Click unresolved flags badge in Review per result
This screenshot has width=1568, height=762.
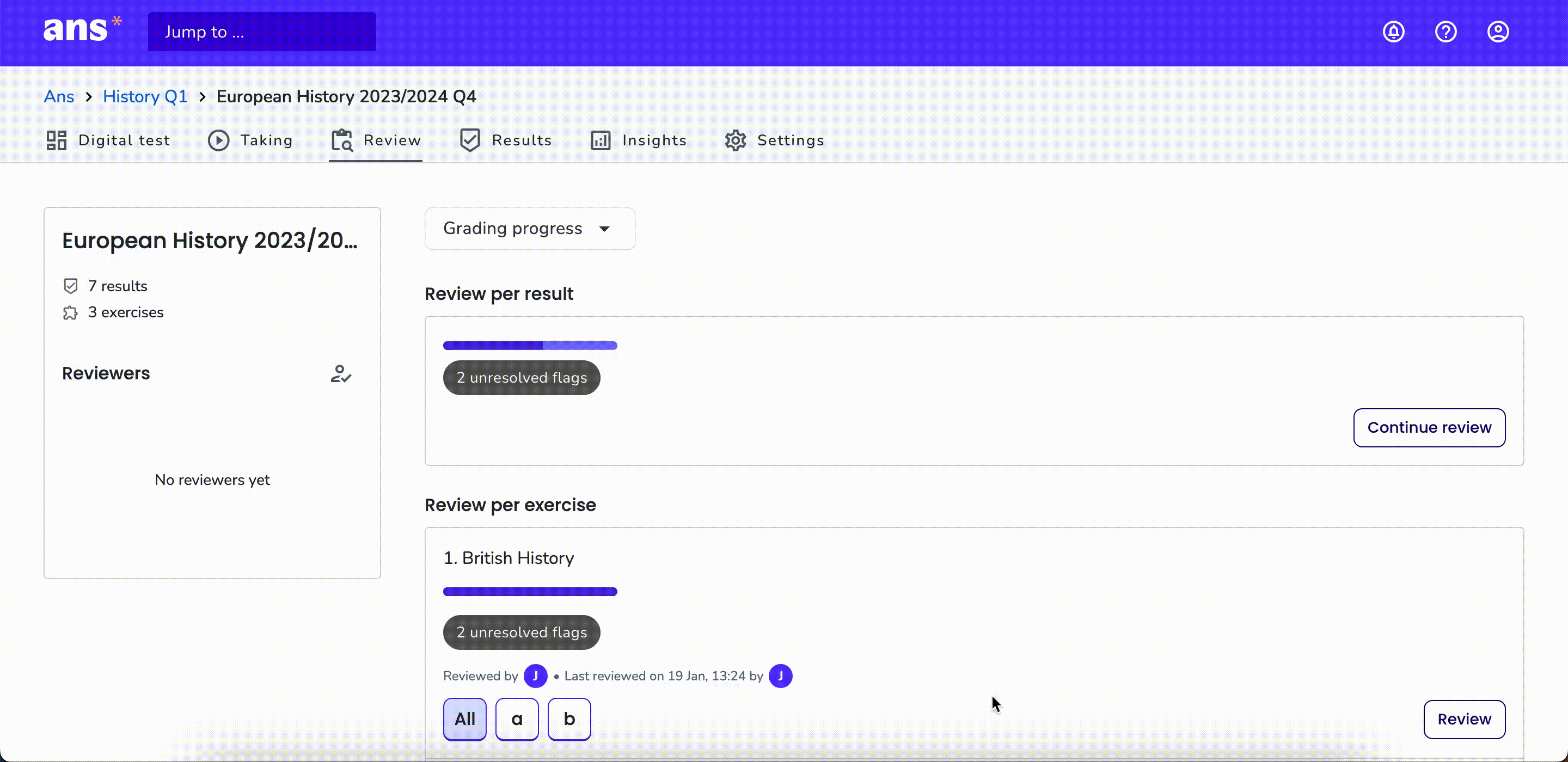(x=522, y=378)
